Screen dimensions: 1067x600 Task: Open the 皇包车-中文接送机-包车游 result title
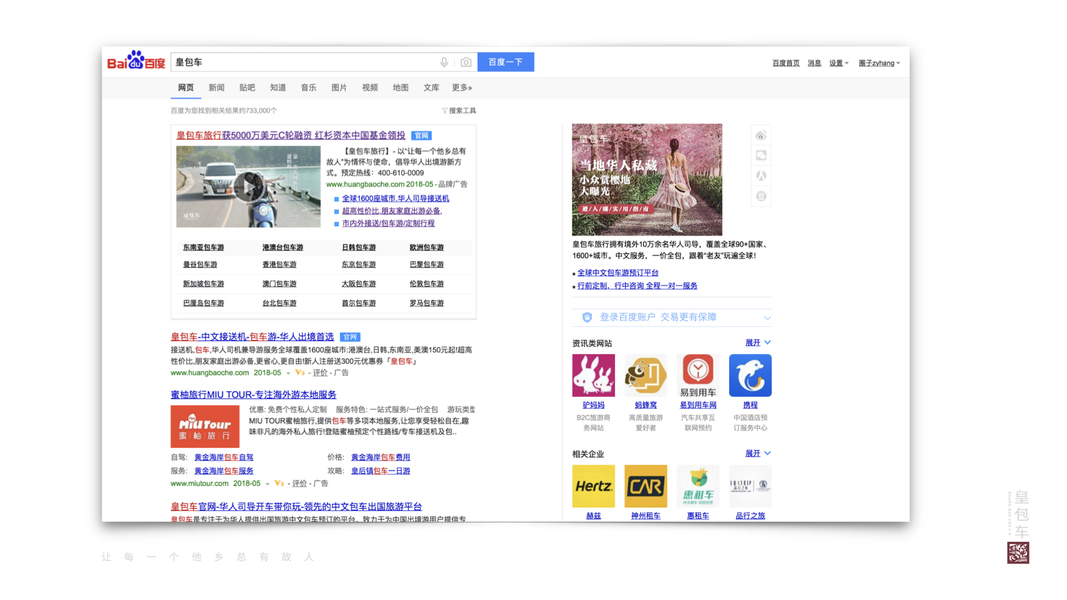point(252,337)
